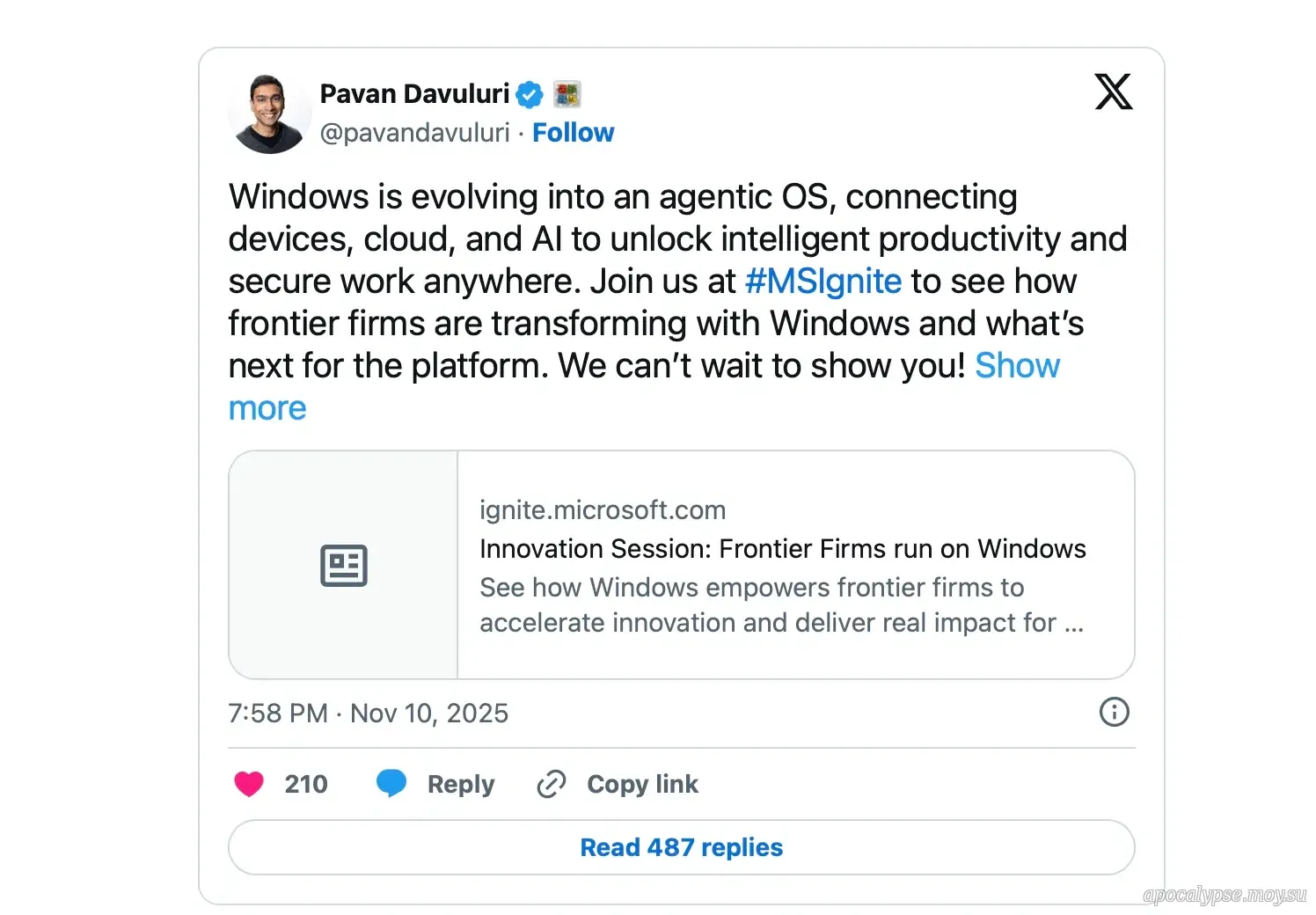Open the #MSIgnite hashtag
1316x915 pixels.
[x=822, y=282]
